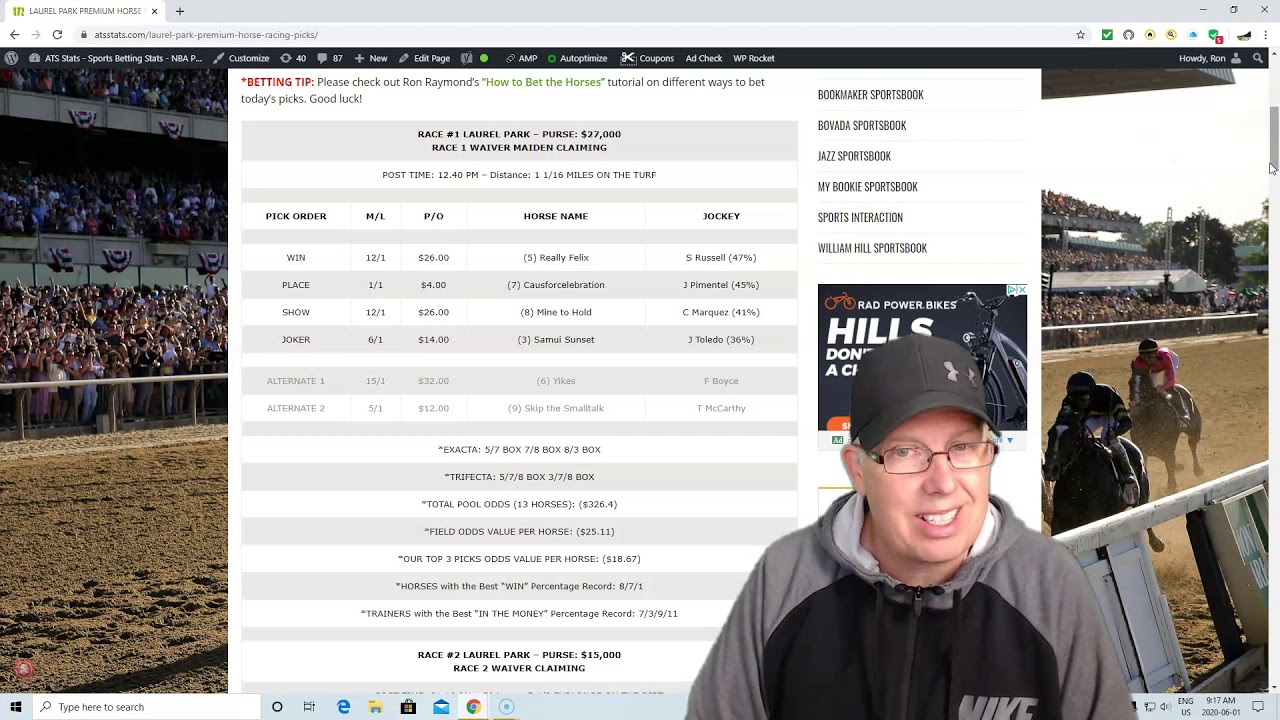
Task: Open the Sports Interaction link
Action: coord(860,218)
